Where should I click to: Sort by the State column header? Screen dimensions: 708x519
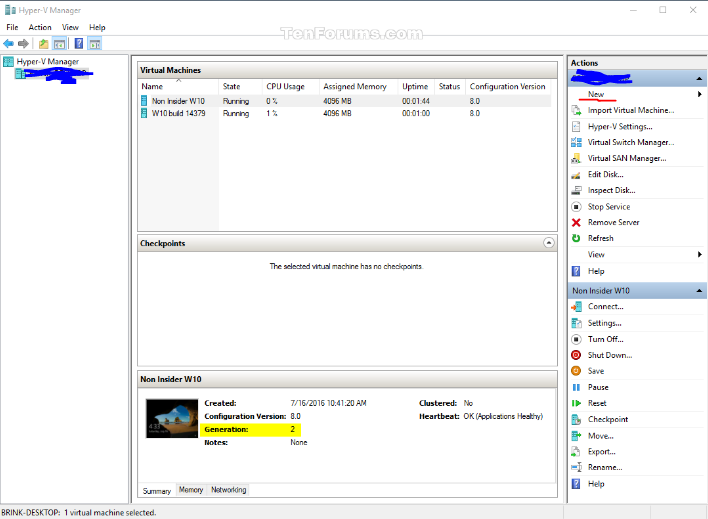[x=240, y=87]
